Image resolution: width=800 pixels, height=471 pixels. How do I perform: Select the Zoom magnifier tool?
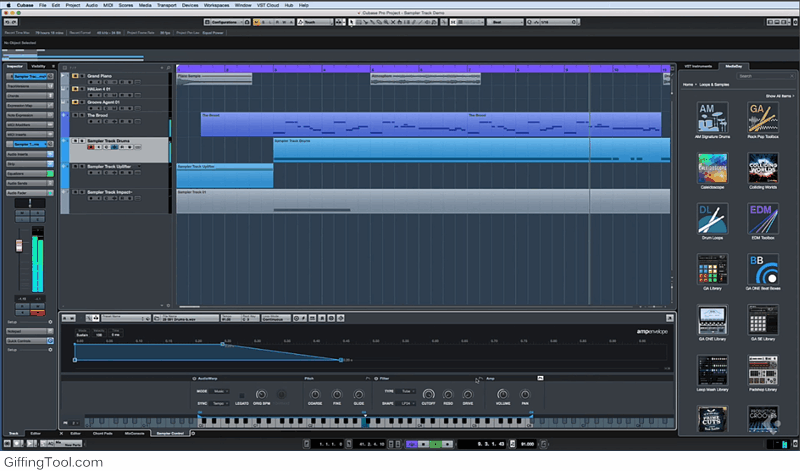(x=386, y=22)
